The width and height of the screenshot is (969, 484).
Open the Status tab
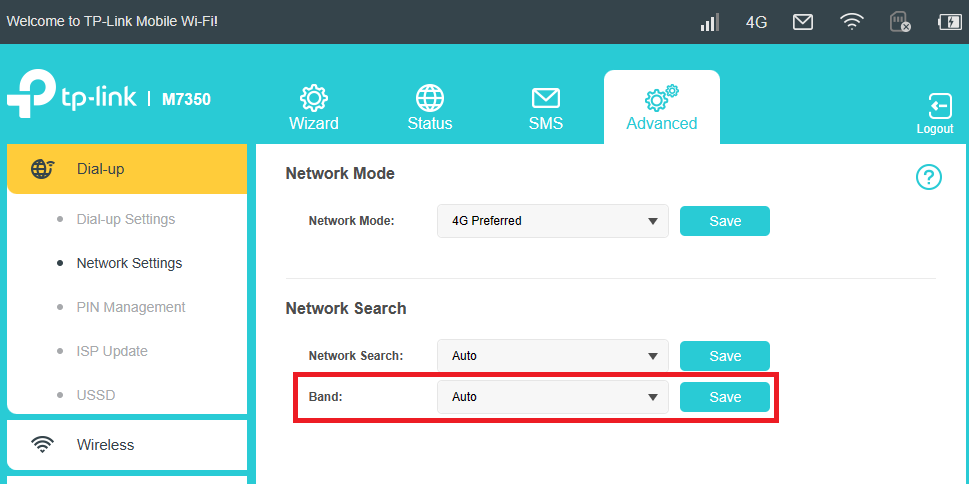click(429, 107)
